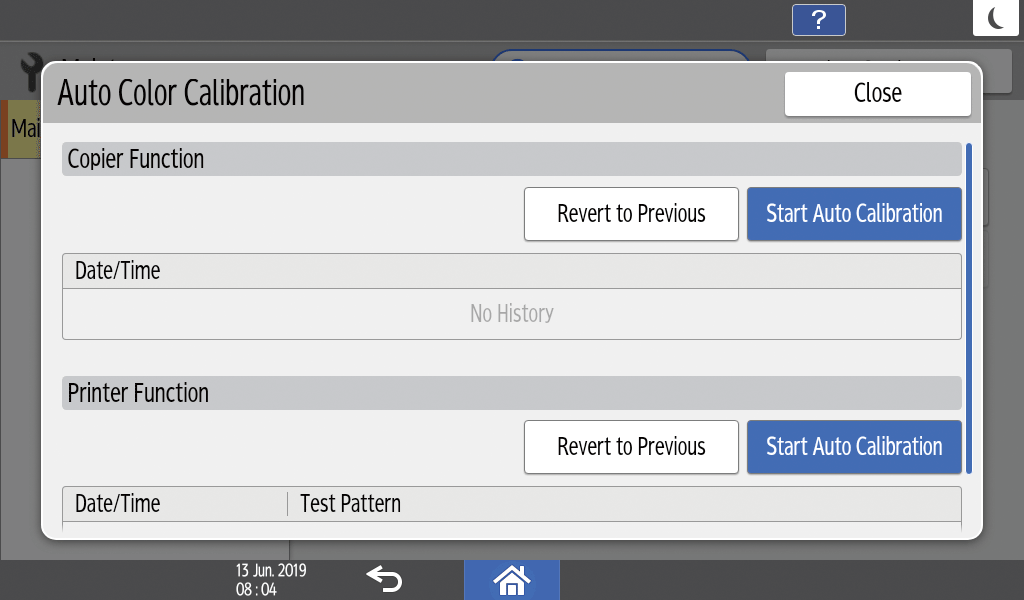Select Copier Function Date/Time column header
Viewport: 1024px width, 600px height.
tap(118, 271)
